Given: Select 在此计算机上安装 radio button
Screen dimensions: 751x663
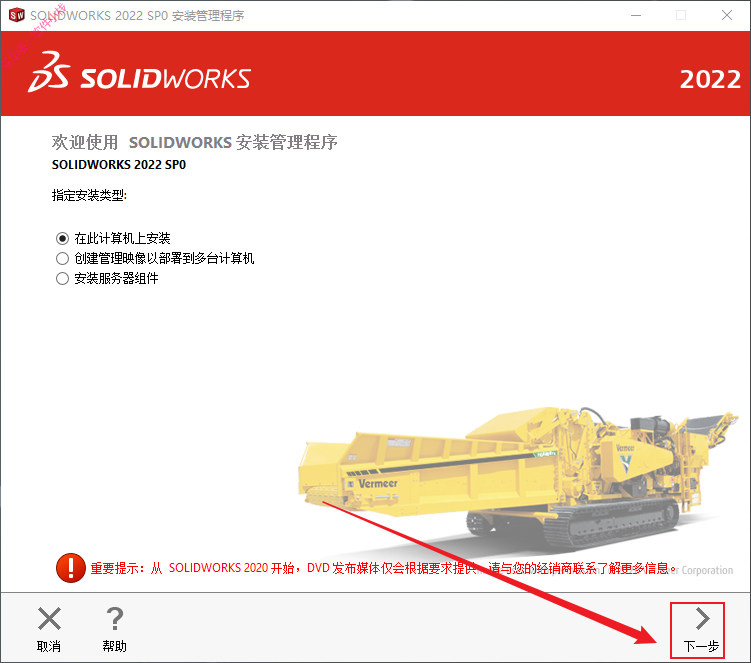Looking at the screenshot, I should tap(62, 238).
